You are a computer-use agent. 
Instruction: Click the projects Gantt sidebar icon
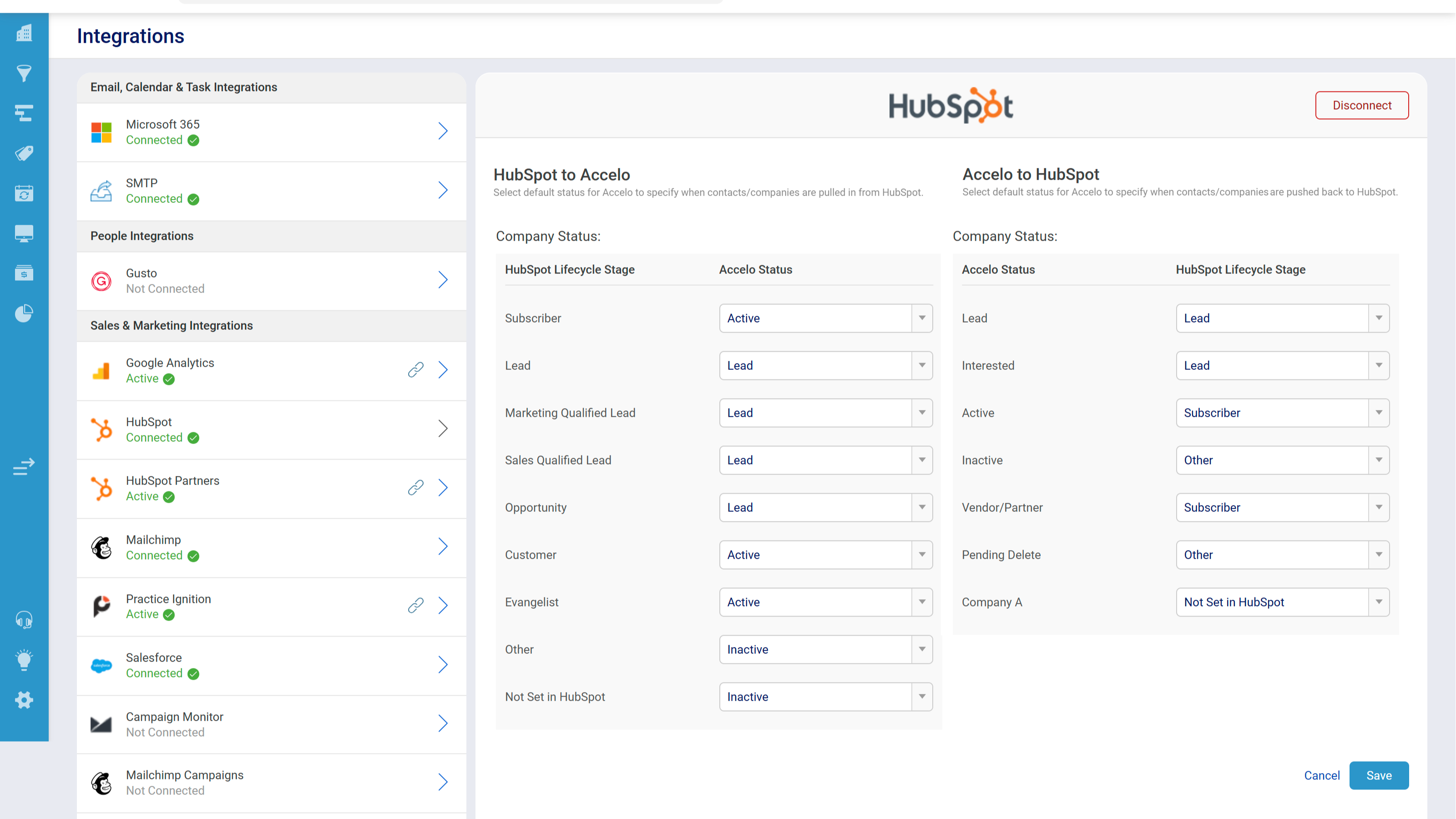click(x=24, y=113)
